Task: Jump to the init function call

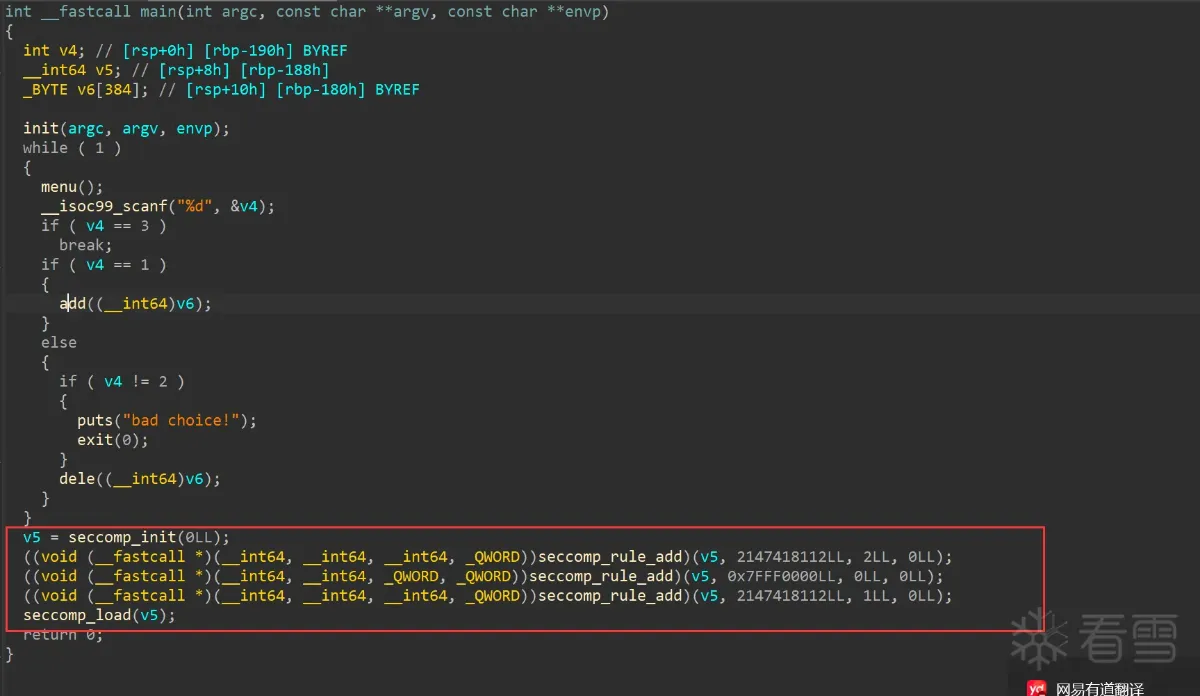Action: [41, 128]
